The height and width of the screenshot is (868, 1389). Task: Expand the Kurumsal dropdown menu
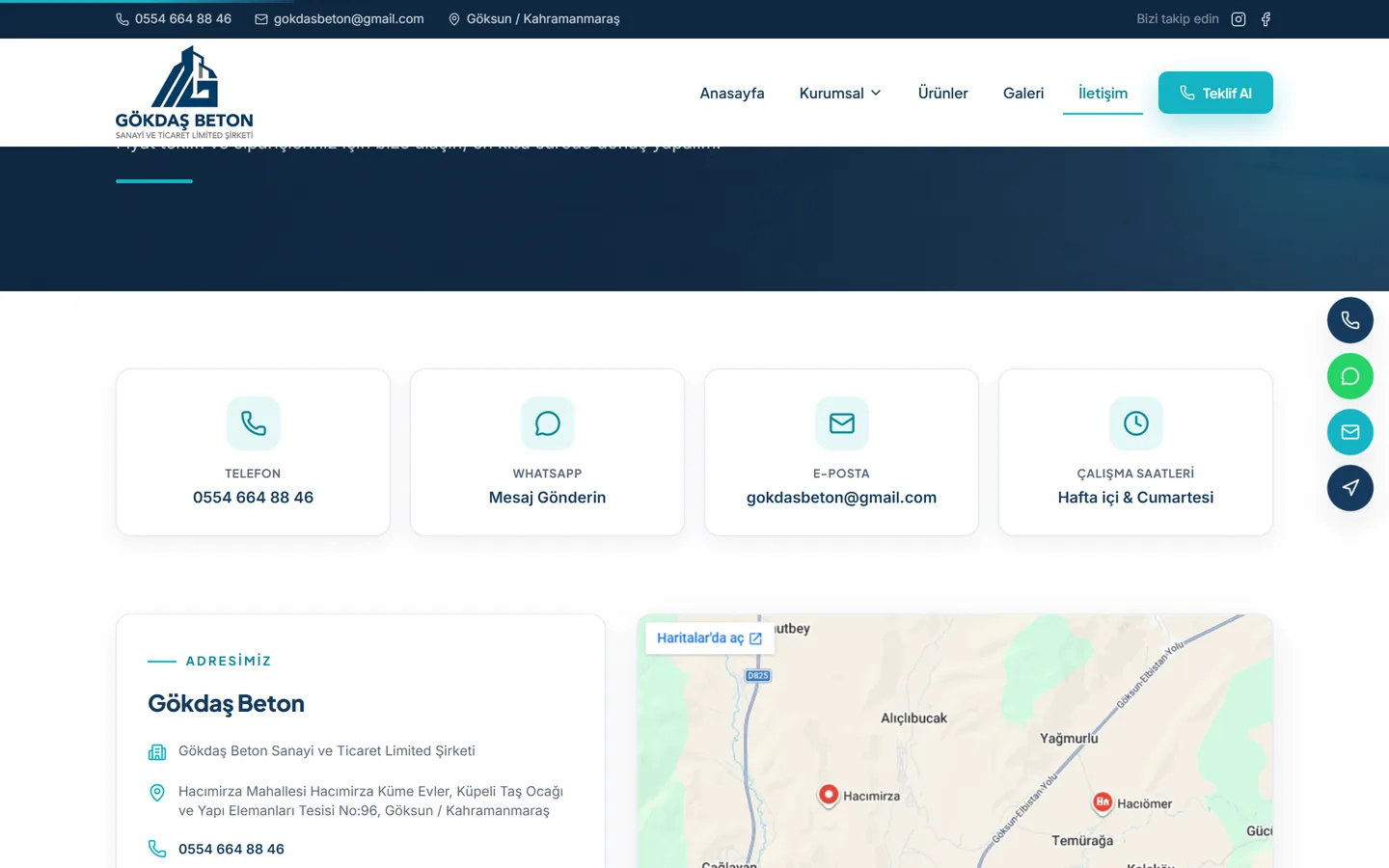point(840,93)
